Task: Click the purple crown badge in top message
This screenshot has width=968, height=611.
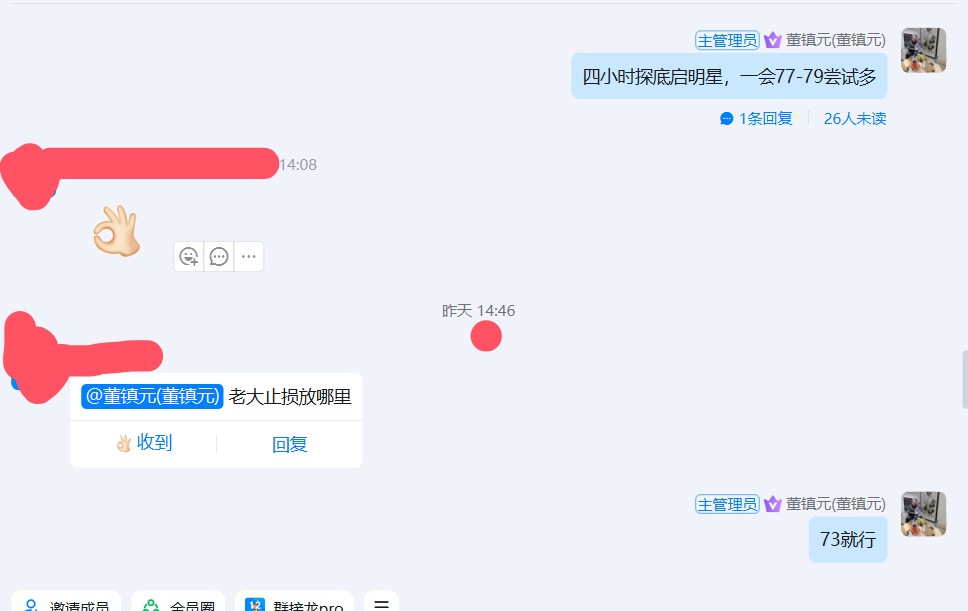Action: [772, 41]
